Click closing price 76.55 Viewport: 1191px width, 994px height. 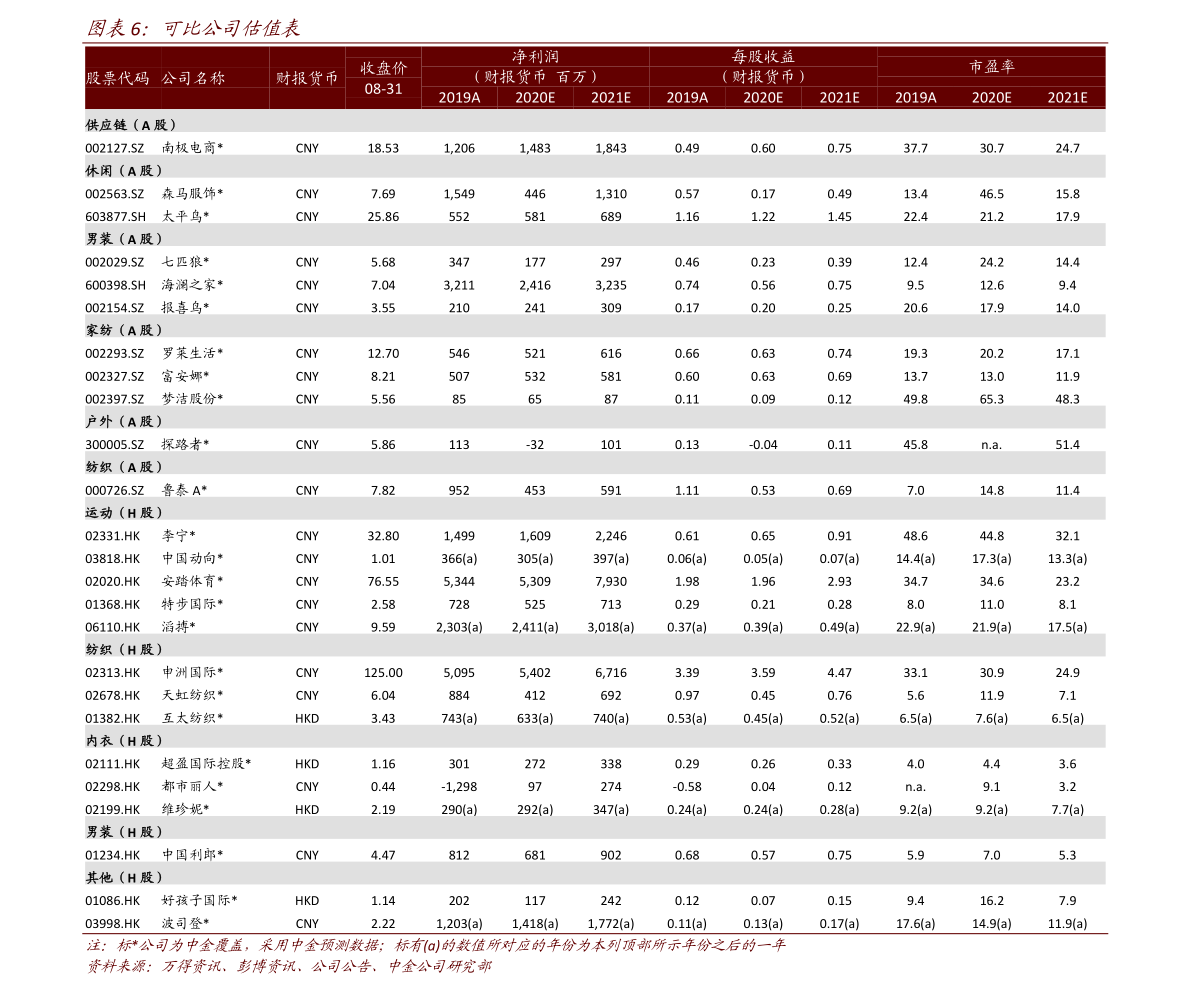(x=383, y=582)
